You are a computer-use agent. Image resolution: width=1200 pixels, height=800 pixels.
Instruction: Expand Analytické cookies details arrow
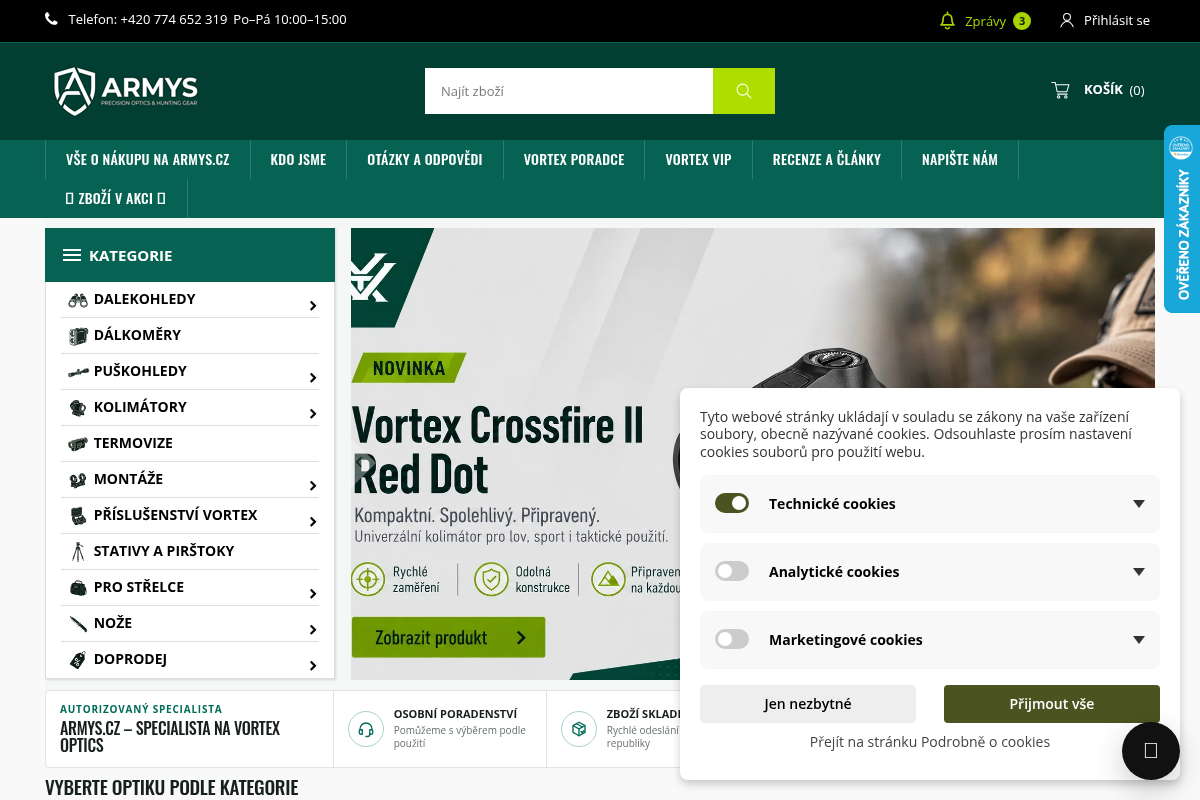click(1139, 572)
